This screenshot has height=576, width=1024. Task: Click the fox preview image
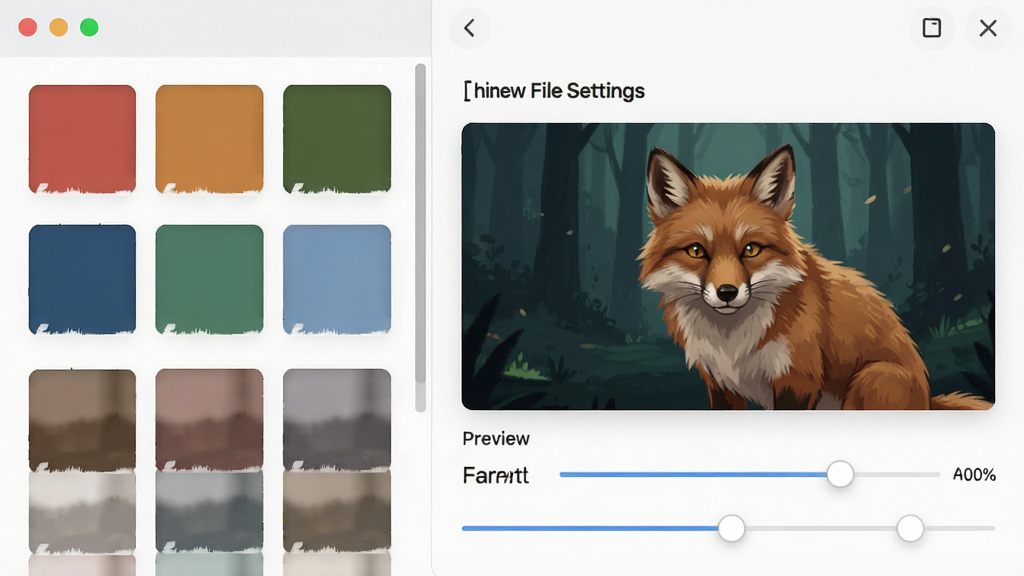tap(728, 266)
